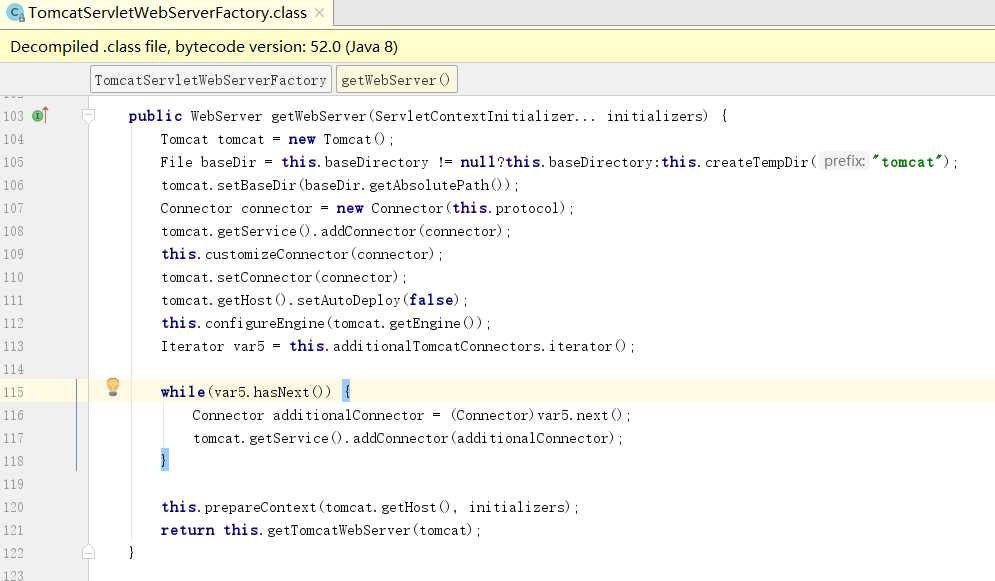Click 'addConnector(additionalConnector)' on line 117
The height and width of the screenshot is (581, 995).
coord(484,438)
